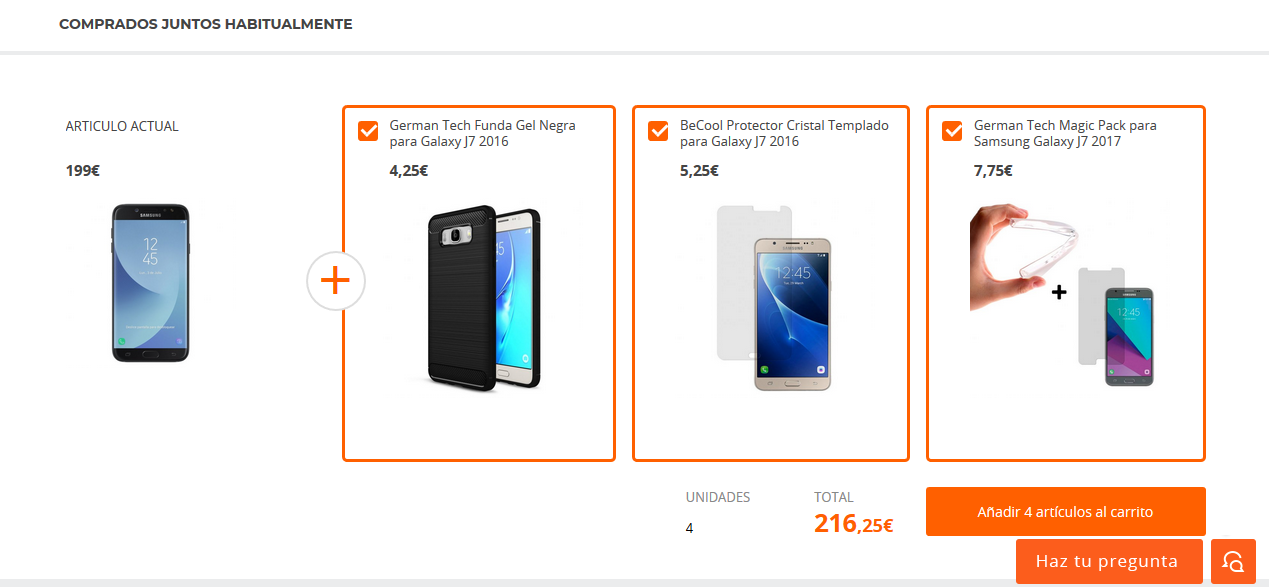
Task: Click the 199€ price of the current article
Action: tap(79, 170)
